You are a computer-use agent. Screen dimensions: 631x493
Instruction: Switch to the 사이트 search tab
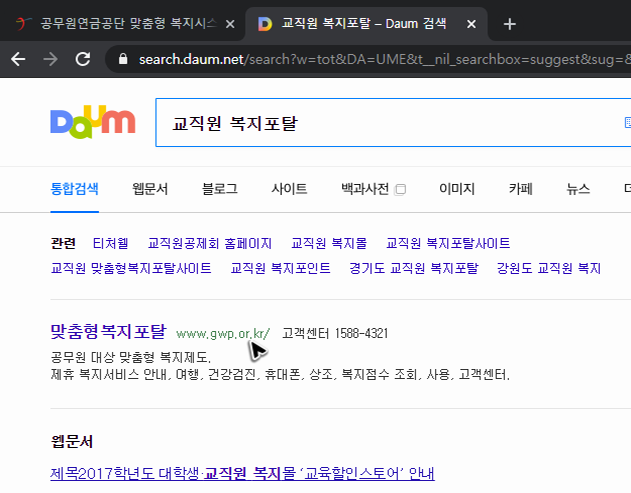tap(289, 189)
